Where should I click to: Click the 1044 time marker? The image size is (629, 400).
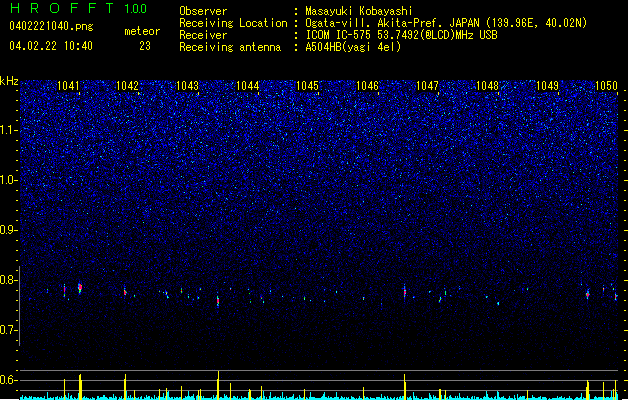click(x=248, y=86)
